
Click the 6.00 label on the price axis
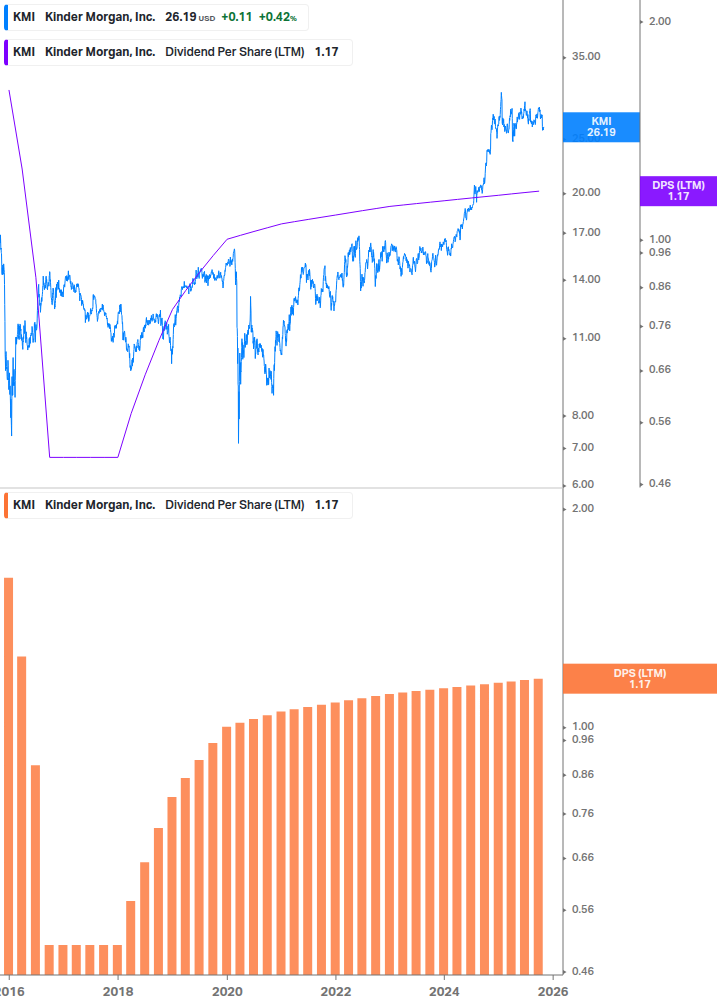point(582,485)
